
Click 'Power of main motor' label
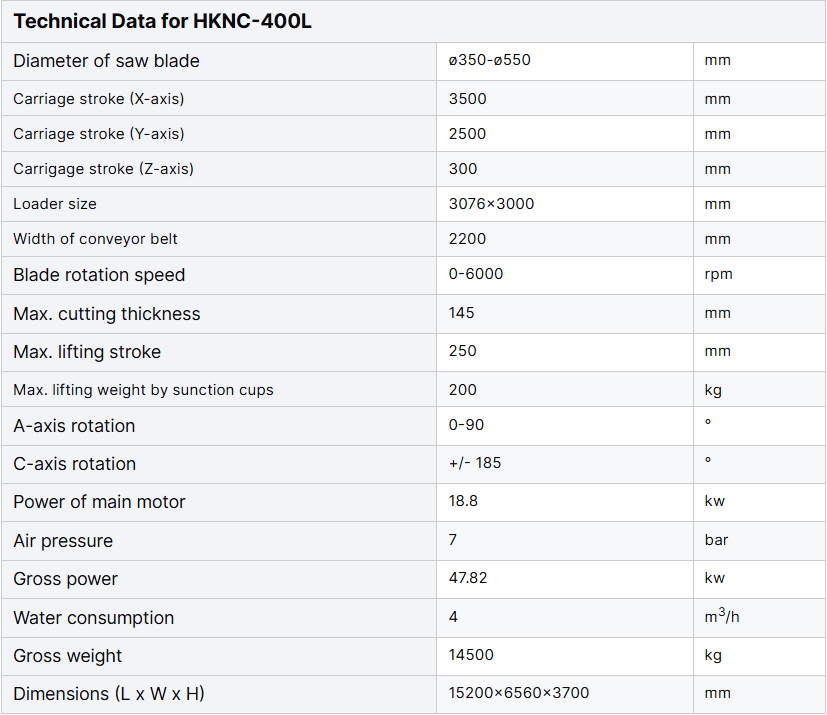click(99, 502)
